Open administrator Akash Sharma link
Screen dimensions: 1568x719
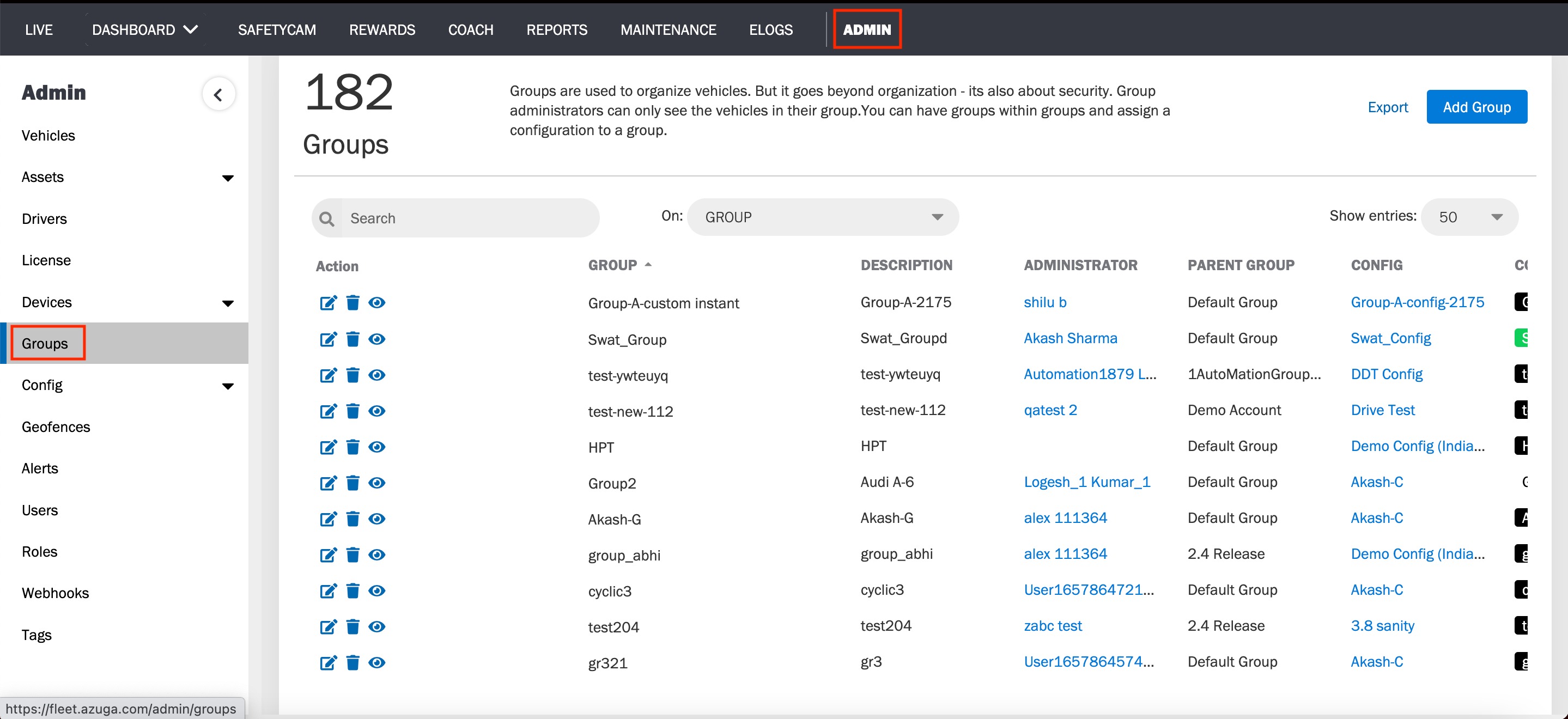pos(1070,338)
